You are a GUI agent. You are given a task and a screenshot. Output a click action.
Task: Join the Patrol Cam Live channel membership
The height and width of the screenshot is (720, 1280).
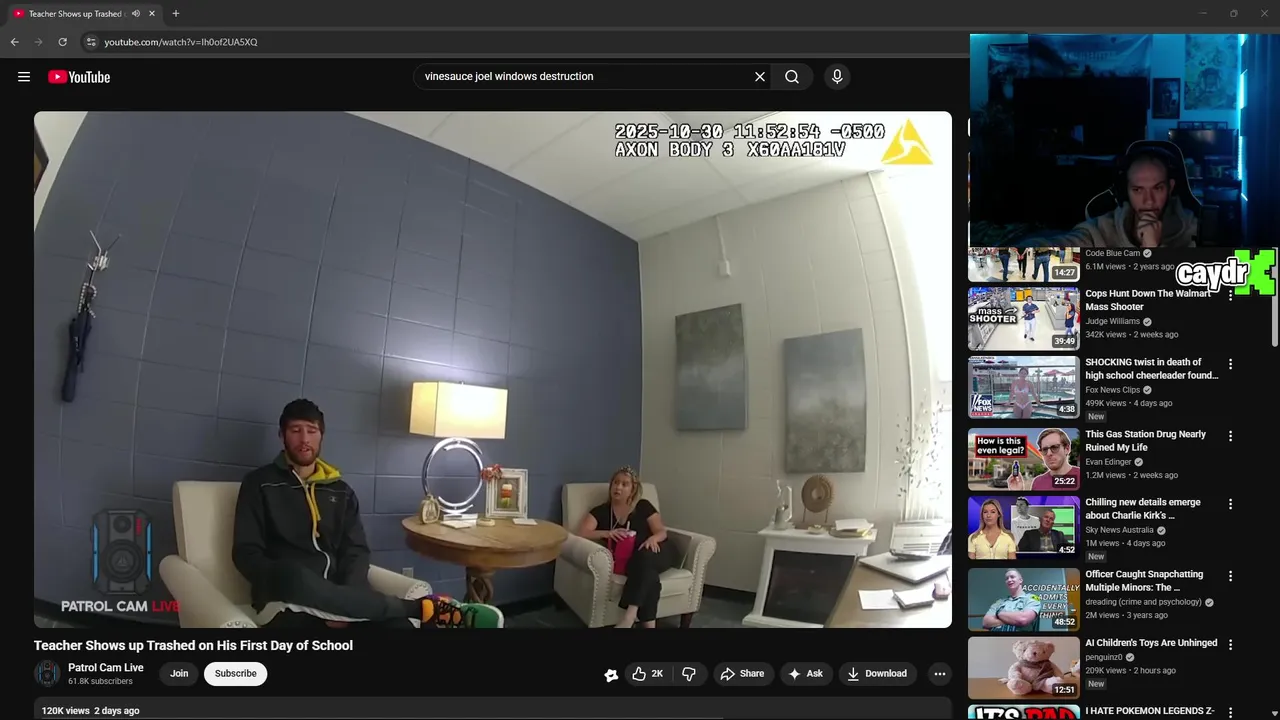(x=179, y=674)
